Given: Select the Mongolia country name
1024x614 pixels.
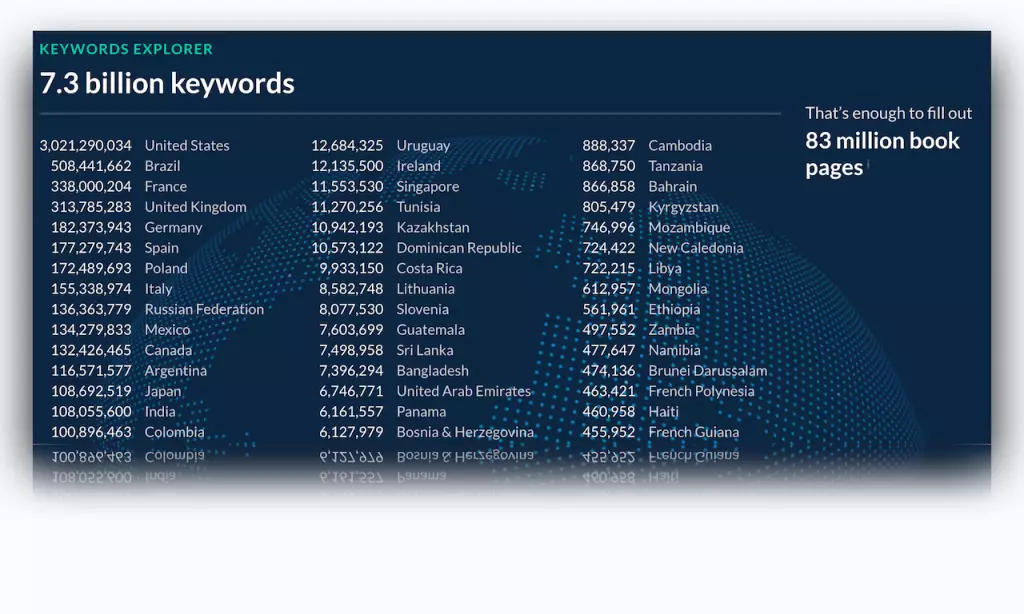Looking at the screenshot, I should [x=677, y=289].
